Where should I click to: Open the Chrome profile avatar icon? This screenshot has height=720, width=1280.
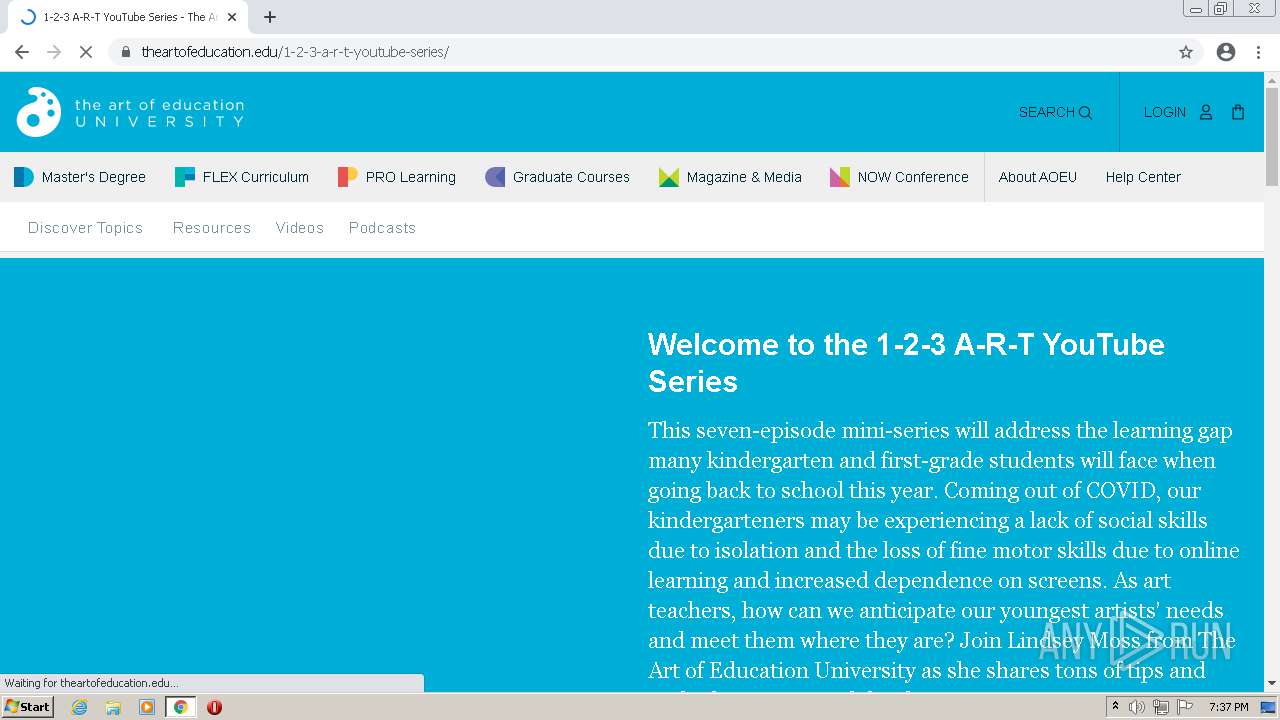[x=1226, y=52]
